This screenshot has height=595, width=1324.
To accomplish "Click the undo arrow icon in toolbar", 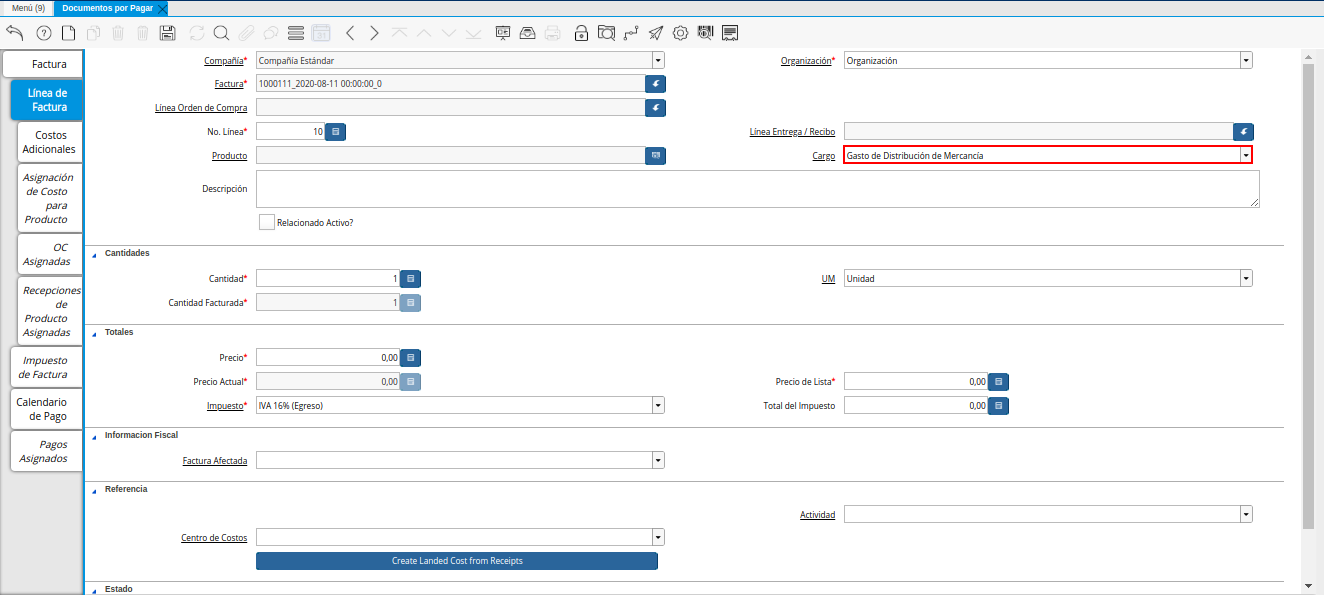I will click(15, 33).
